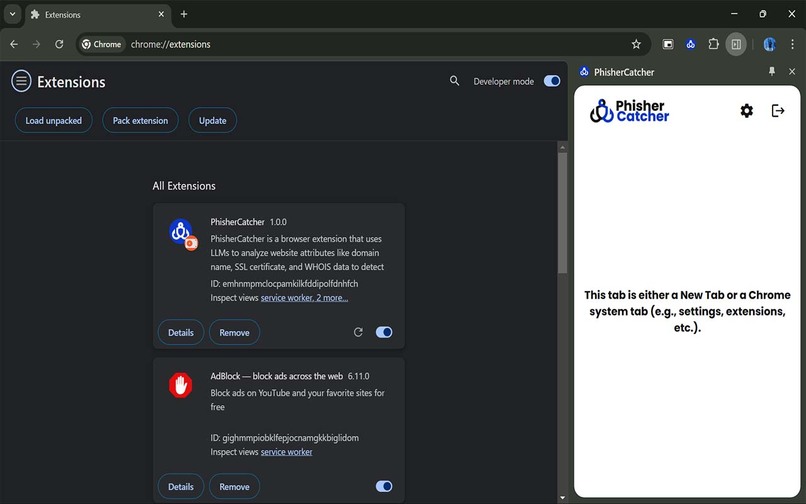Click the PhisherCatcher extension card icon
806x504 pixels.
click(182, 234)
